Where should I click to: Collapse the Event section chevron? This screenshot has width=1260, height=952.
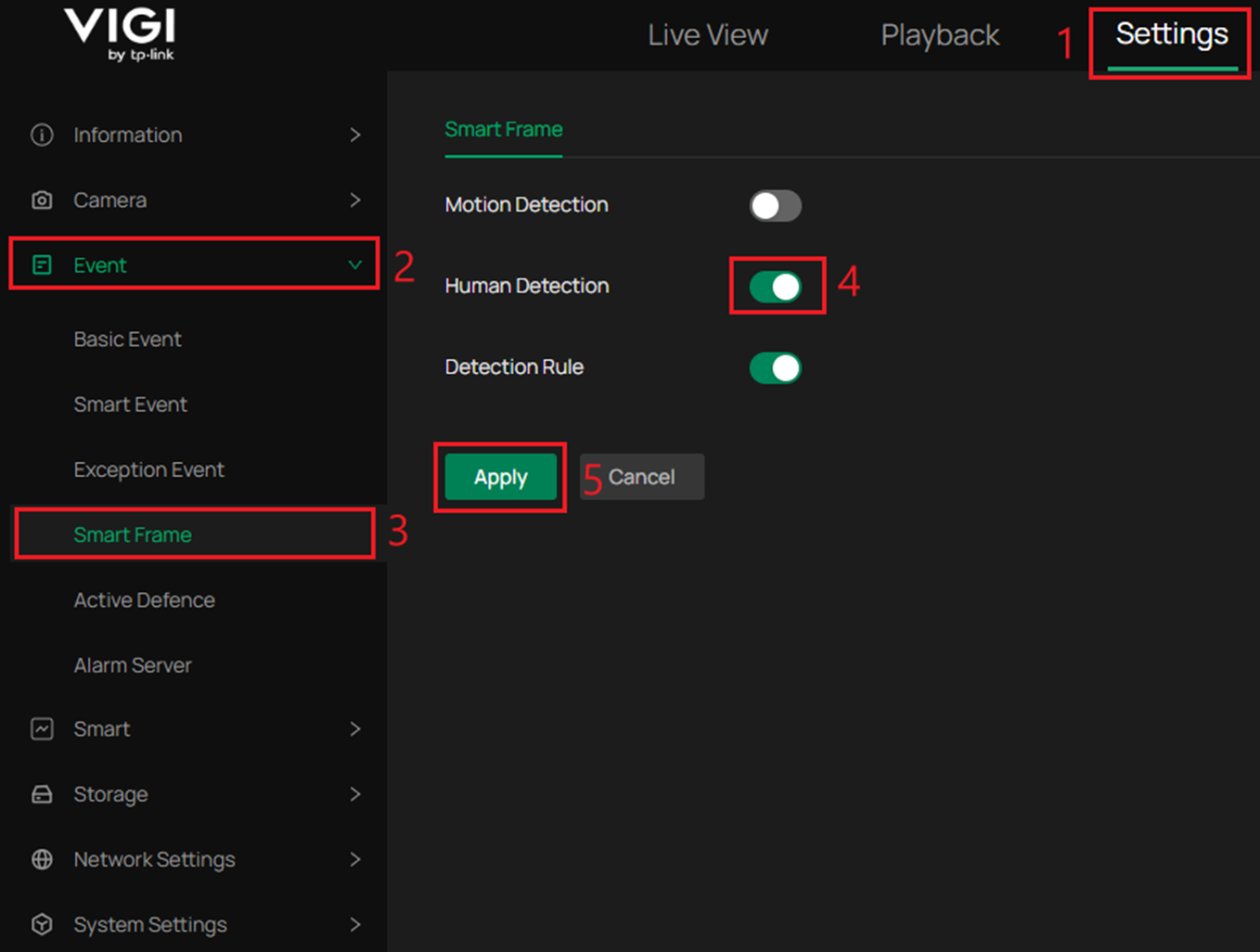pos(355,265)
